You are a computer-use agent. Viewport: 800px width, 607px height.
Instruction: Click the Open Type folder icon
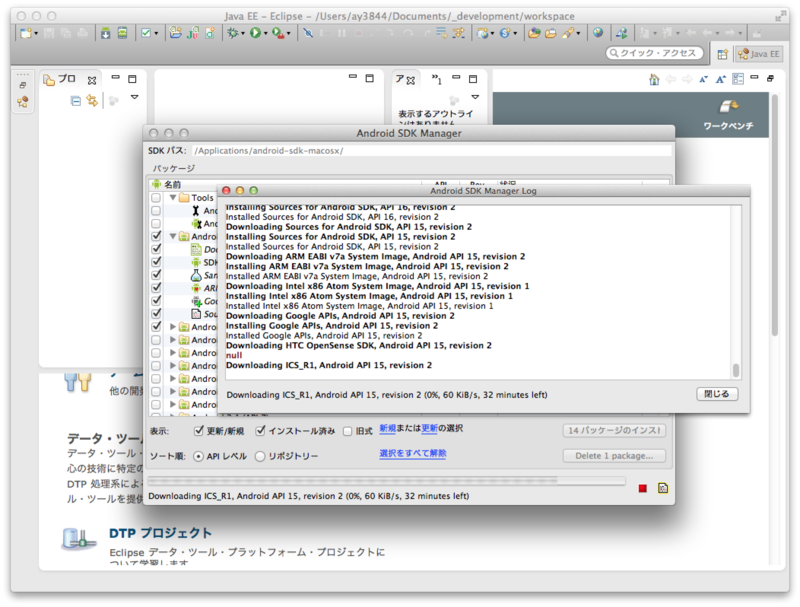534,33
